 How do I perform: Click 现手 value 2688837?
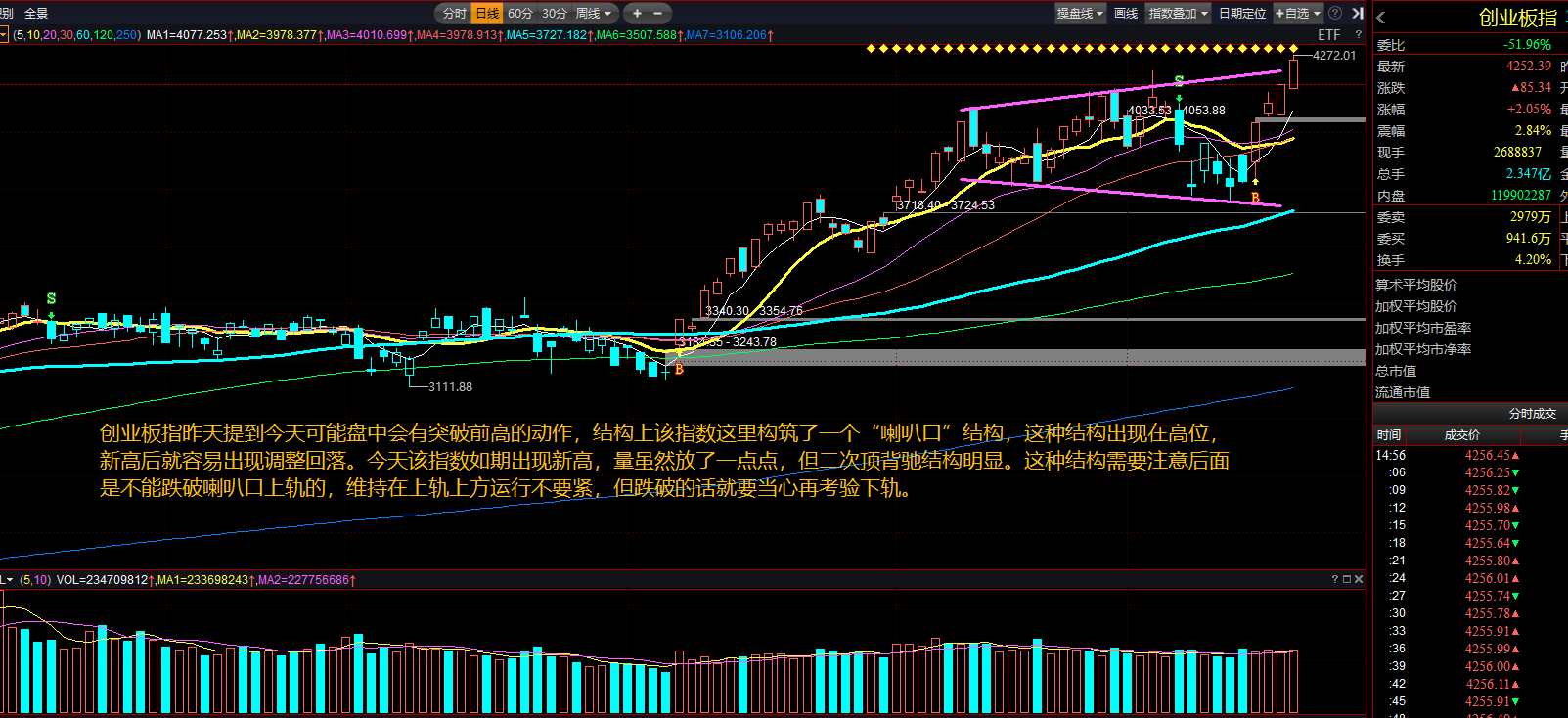point(1517,153)
